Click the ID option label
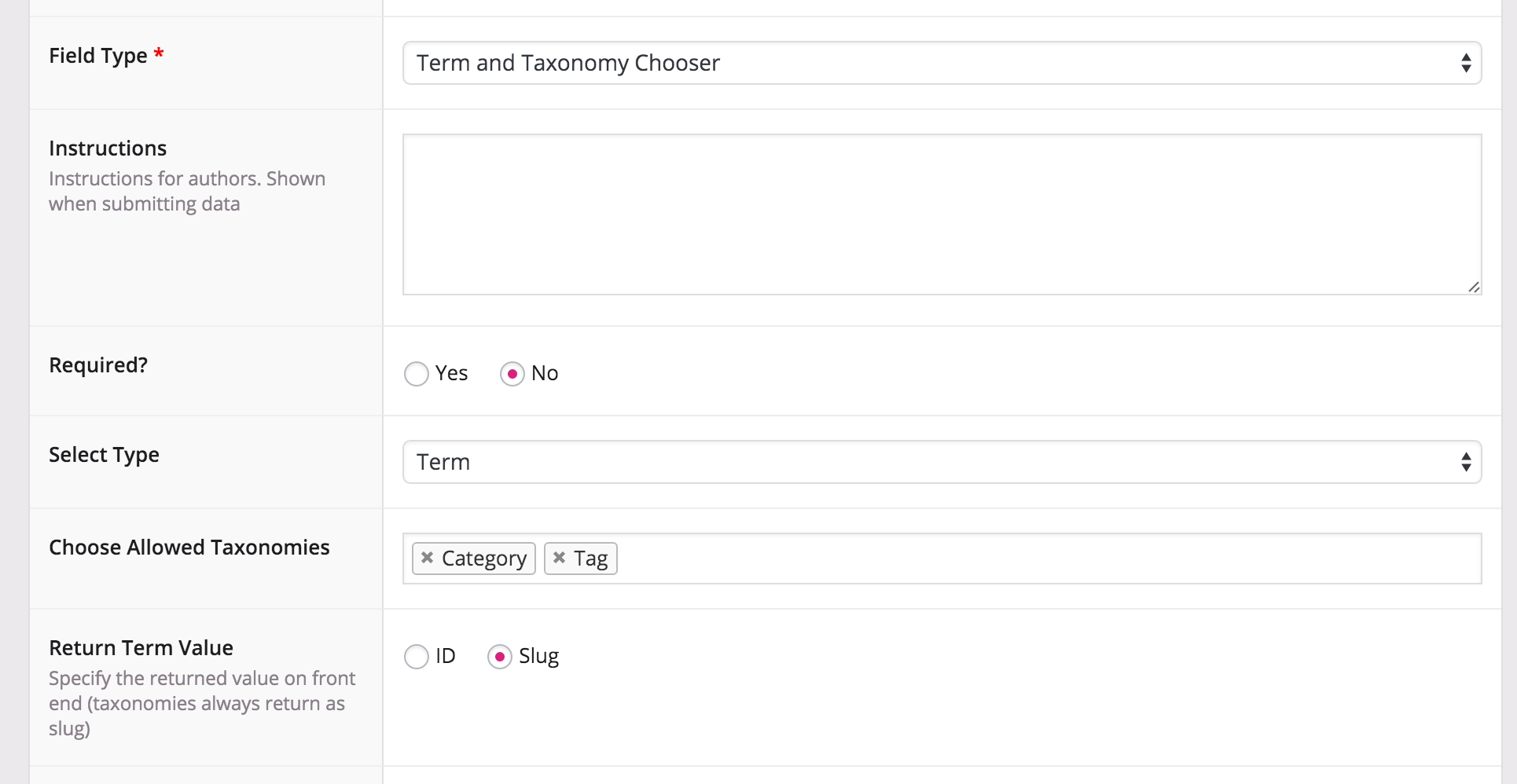The width and height of the screenshot is (1517, 784). (446, 656)
